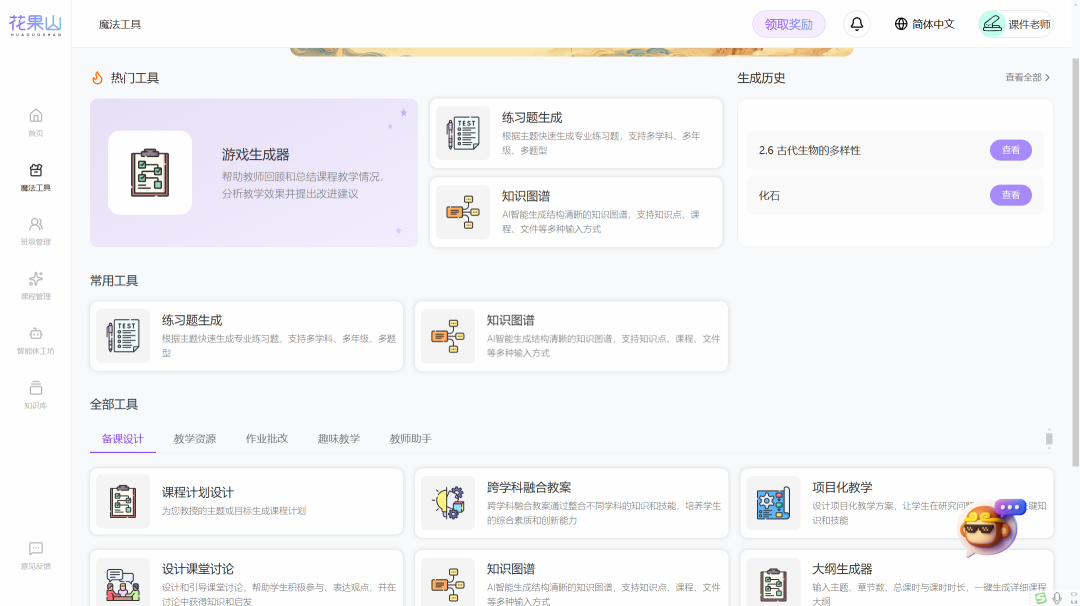Switch to the 作业批改 tab
Viewport: 1080px width, 606px height.
point(267,438)
